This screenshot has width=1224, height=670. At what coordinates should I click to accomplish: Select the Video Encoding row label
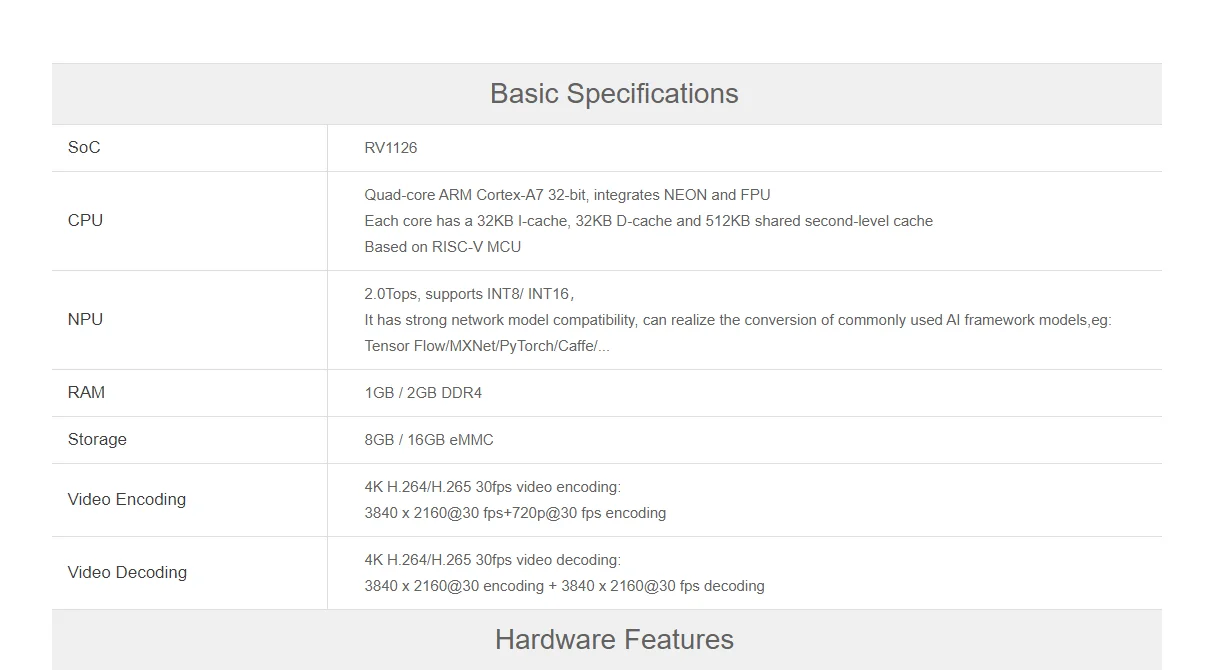[x=127, y=500]
